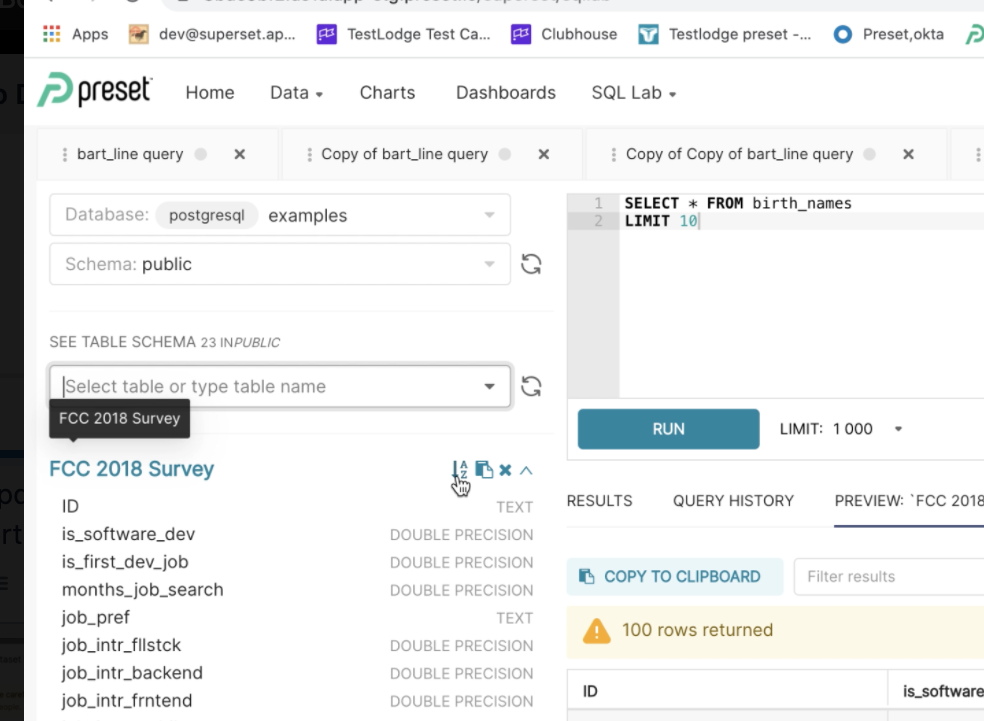The height and width of the screenshot is (721, 984).
Task: Click months_job_search column
Action: click(297, 590)
